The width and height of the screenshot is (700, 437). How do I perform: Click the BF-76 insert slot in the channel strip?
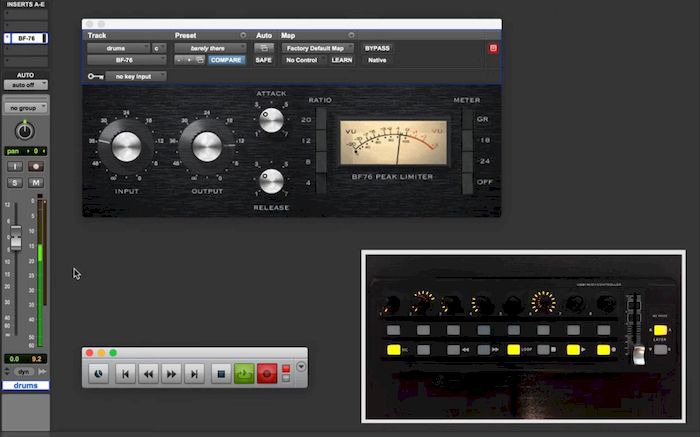tap(26, 38)
